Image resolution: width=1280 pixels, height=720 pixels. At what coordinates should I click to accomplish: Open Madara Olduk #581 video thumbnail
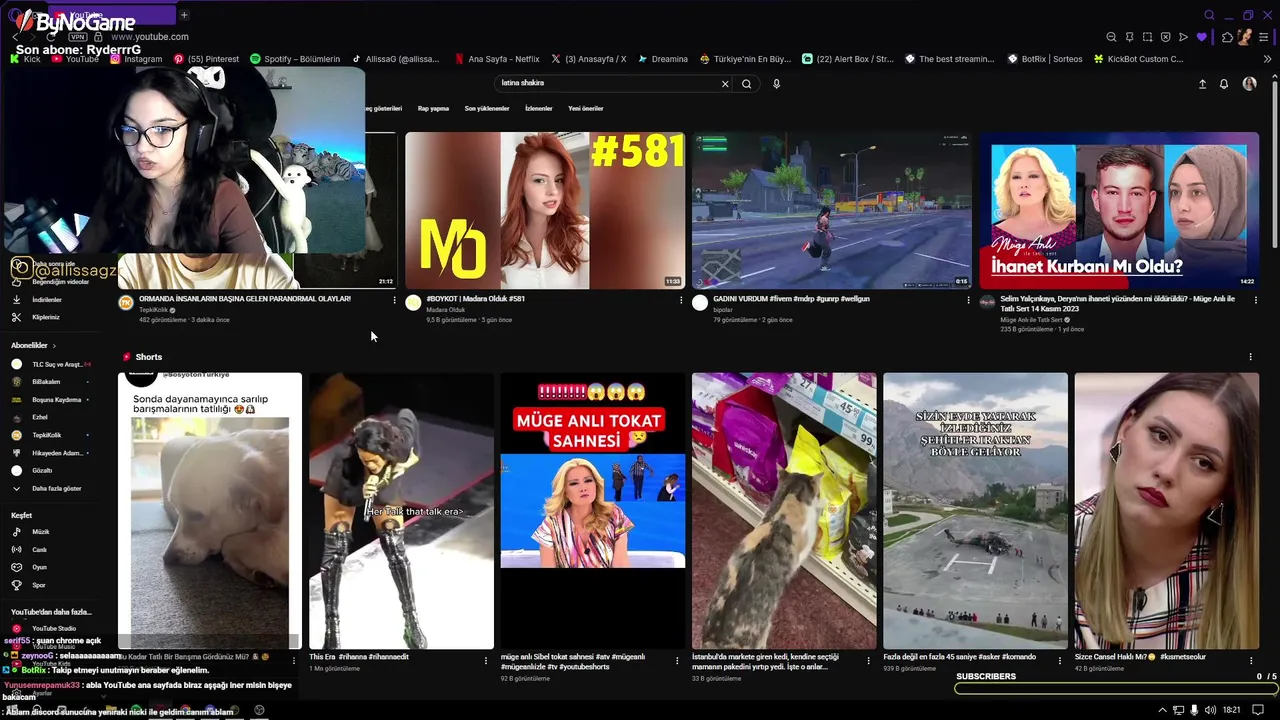(545, 210)
